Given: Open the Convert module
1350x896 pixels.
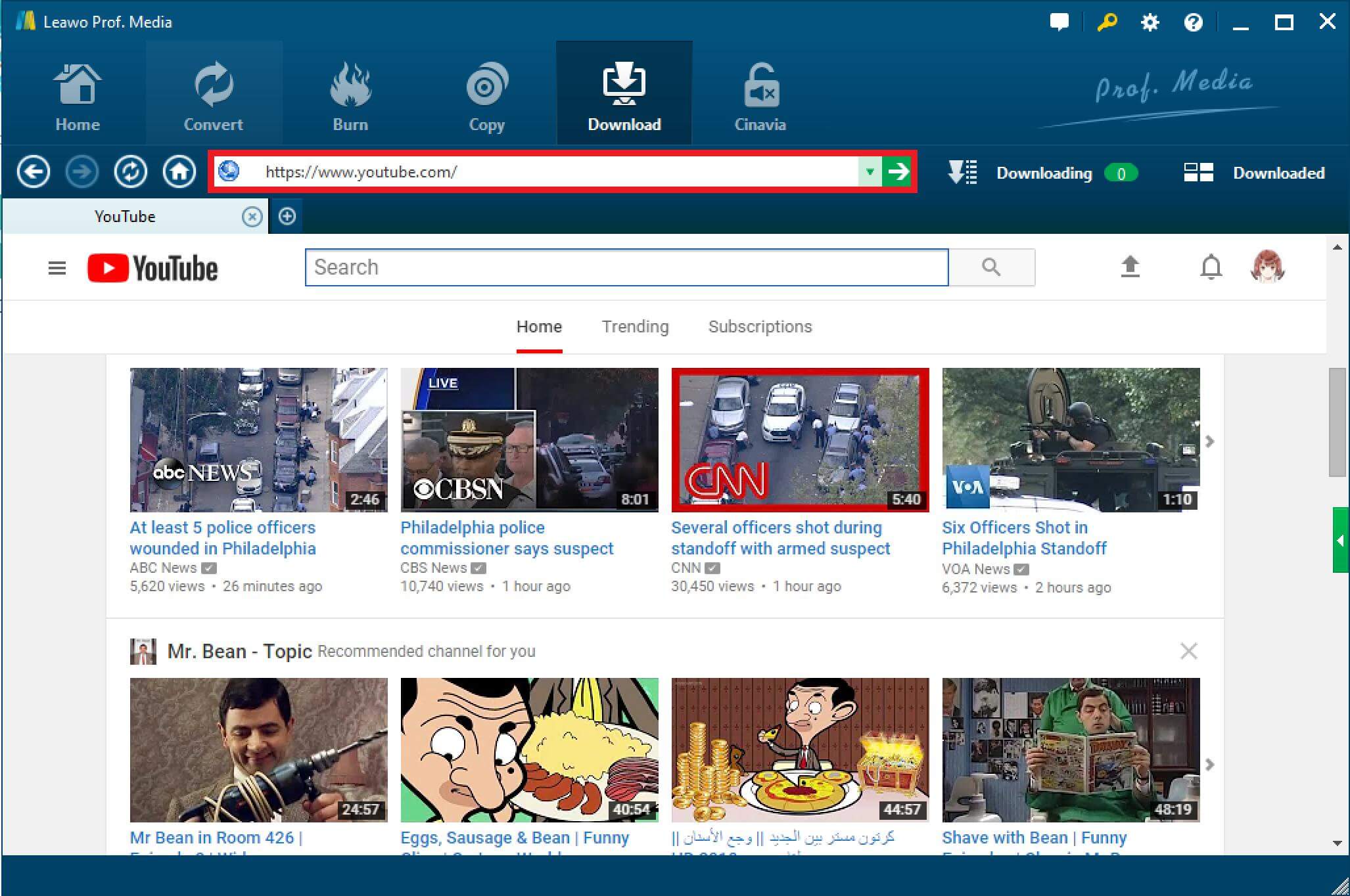Looking at the screenshot, I should 213,92.
